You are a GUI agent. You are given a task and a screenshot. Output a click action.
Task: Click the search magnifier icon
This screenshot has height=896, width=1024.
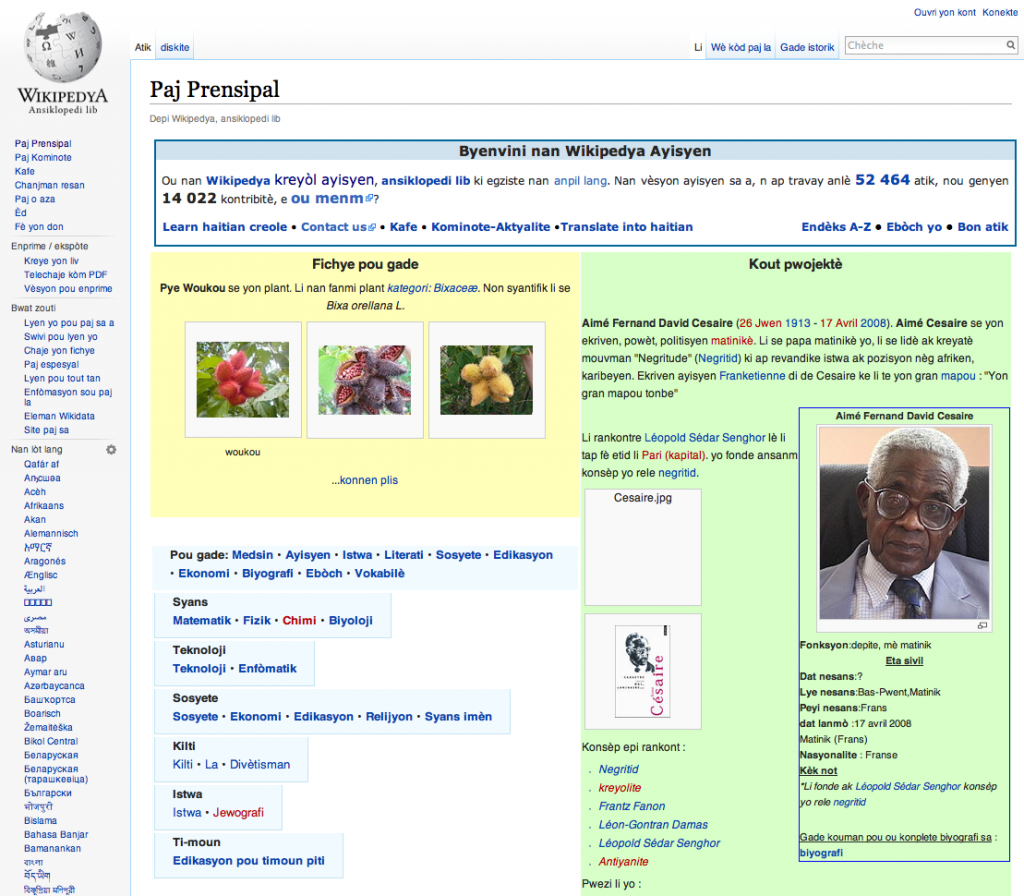coord(1010,45)
